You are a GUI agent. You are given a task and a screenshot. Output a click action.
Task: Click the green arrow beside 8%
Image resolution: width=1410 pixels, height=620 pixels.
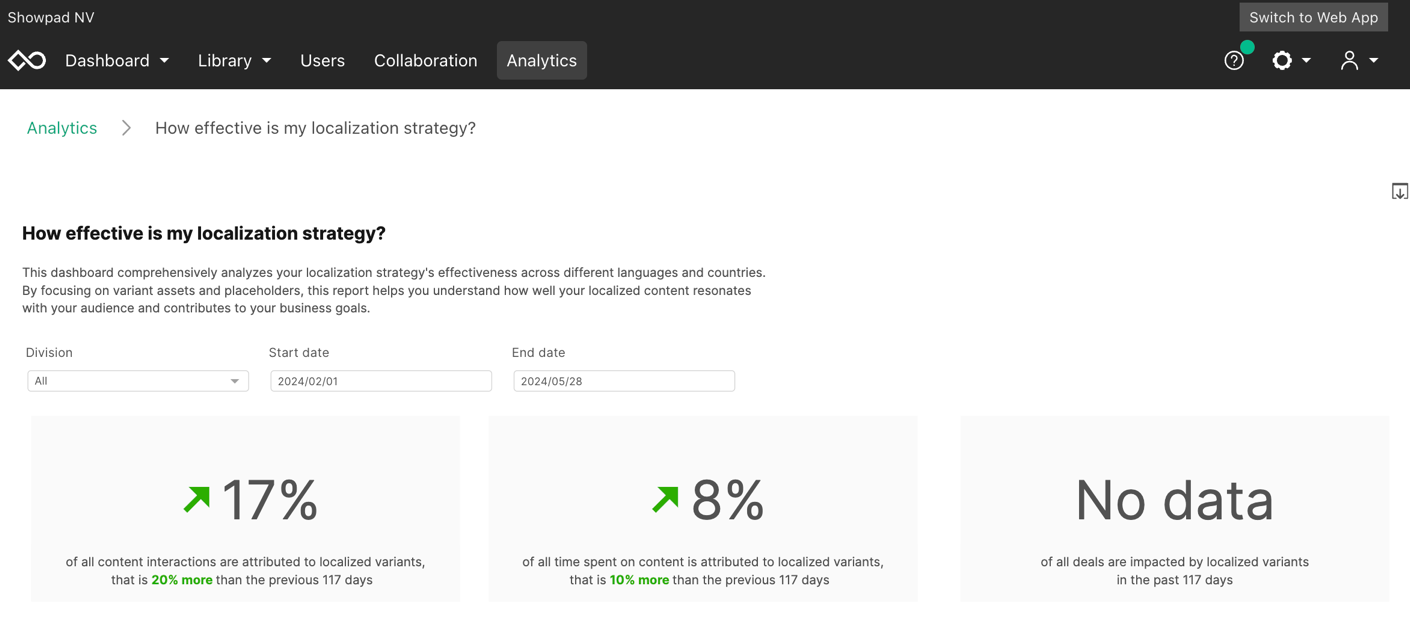(666, 498)
